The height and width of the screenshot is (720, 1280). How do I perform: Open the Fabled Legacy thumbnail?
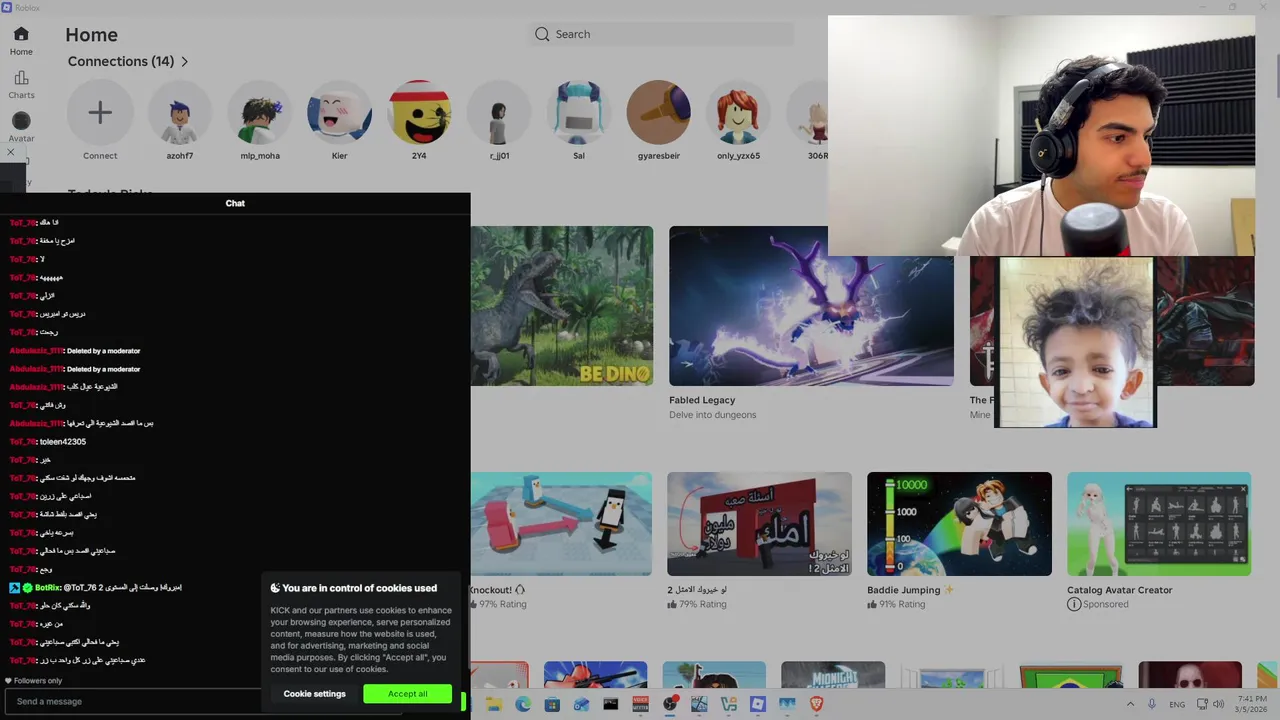[x=811, y=306]
